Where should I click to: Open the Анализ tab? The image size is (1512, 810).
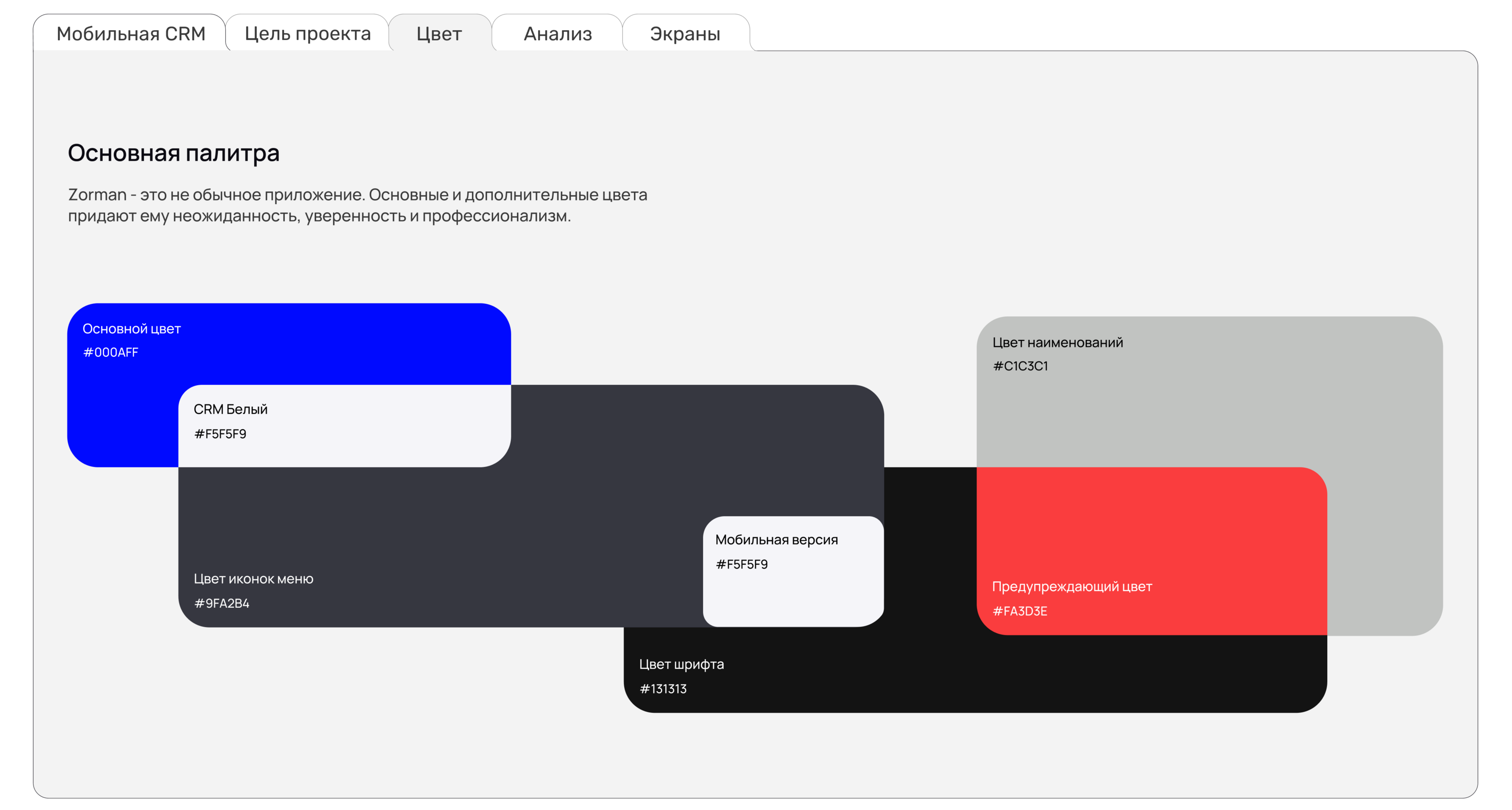pos(557,34)
